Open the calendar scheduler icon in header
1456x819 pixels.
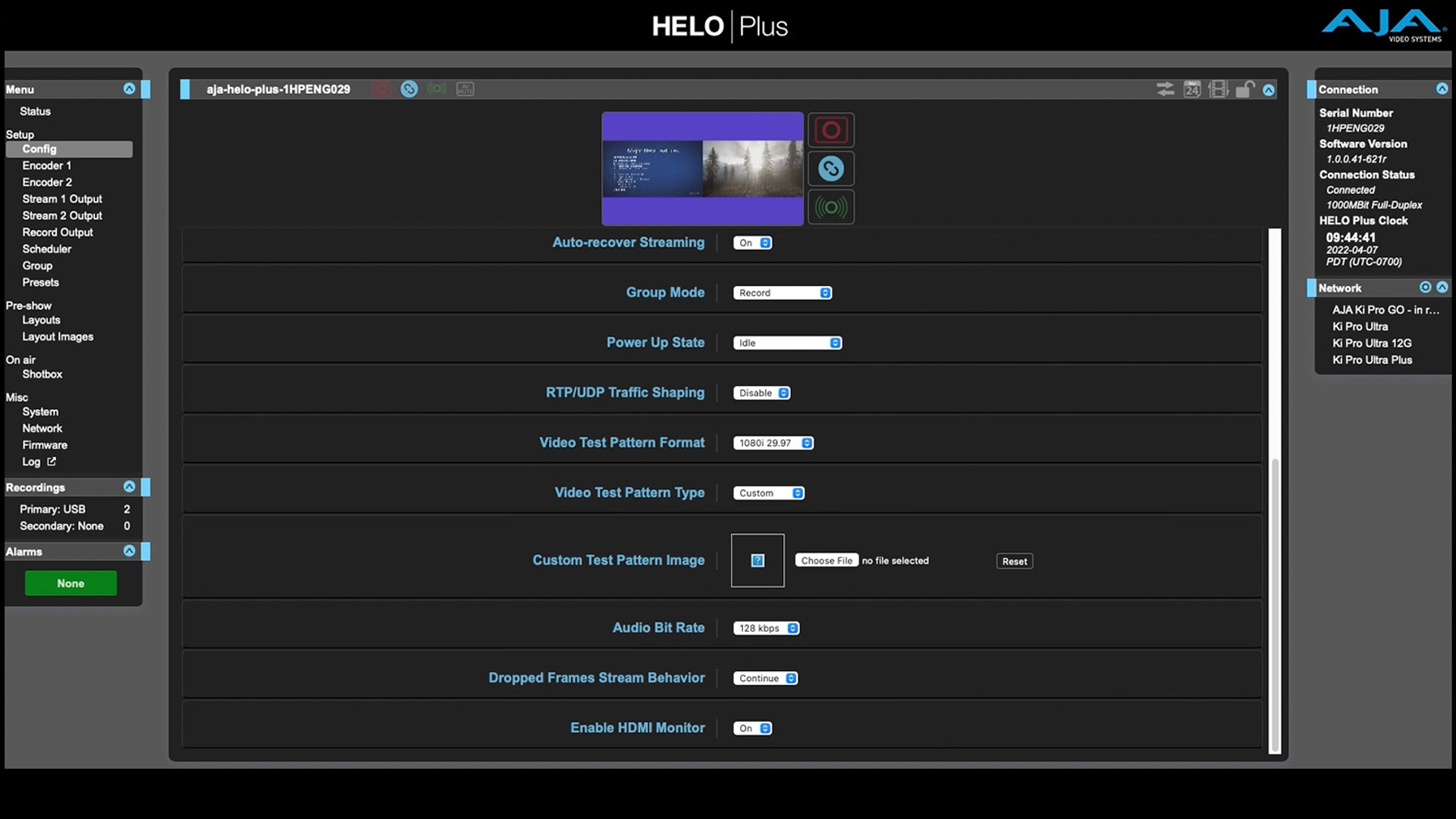click(1192, 89)
